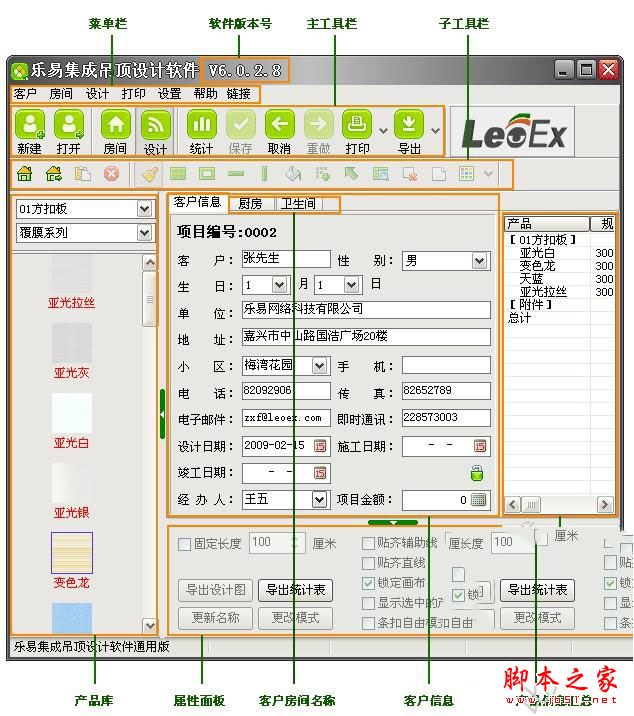Screen dimensions: 634x716
Task: Open the 经办人 dropdown showing 王五
Action: coord(319,500)
